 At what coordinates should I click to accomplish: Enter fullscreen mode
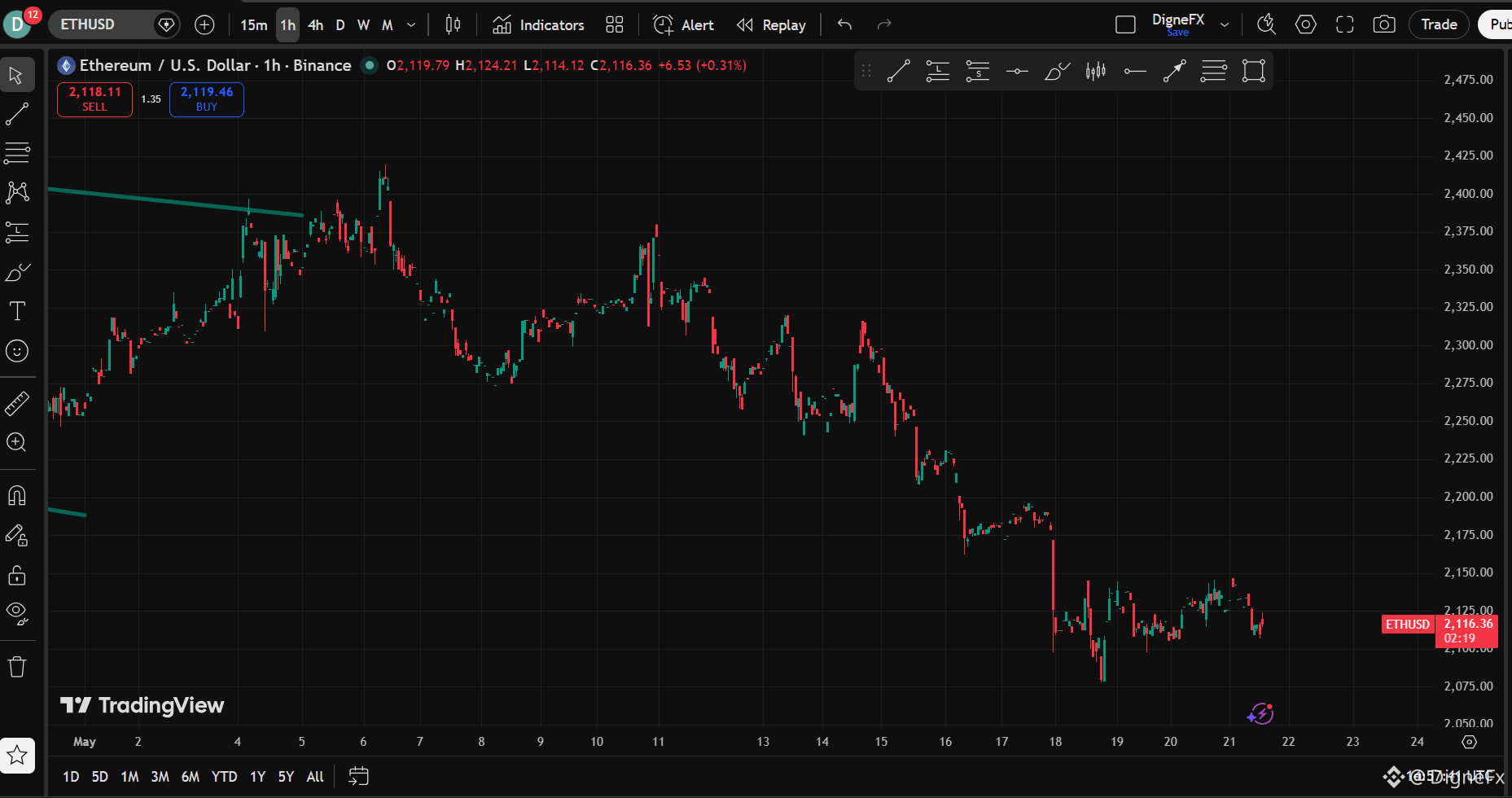pyautogui.click(x=1345, y=25)
